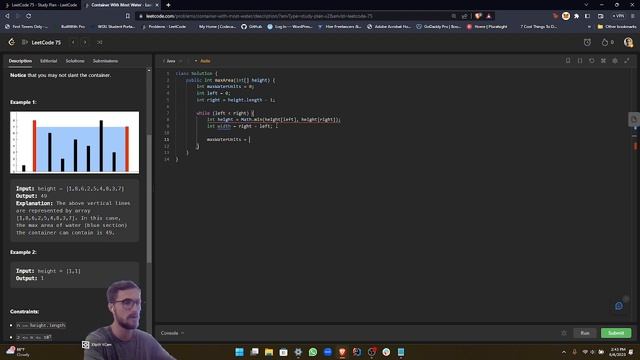Open the GitHub bookmark
This screenshot has width=640, height=360.
click(x=252, y=27)
